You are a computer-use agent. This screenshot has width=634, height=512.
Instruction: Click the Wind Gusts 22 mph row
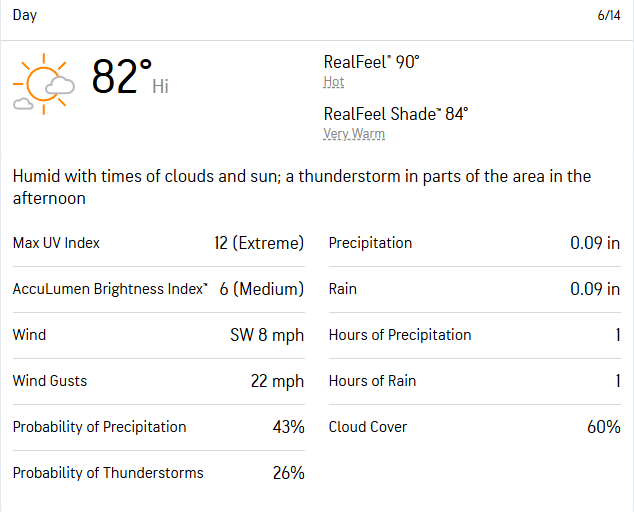click(x=158, y=381)
